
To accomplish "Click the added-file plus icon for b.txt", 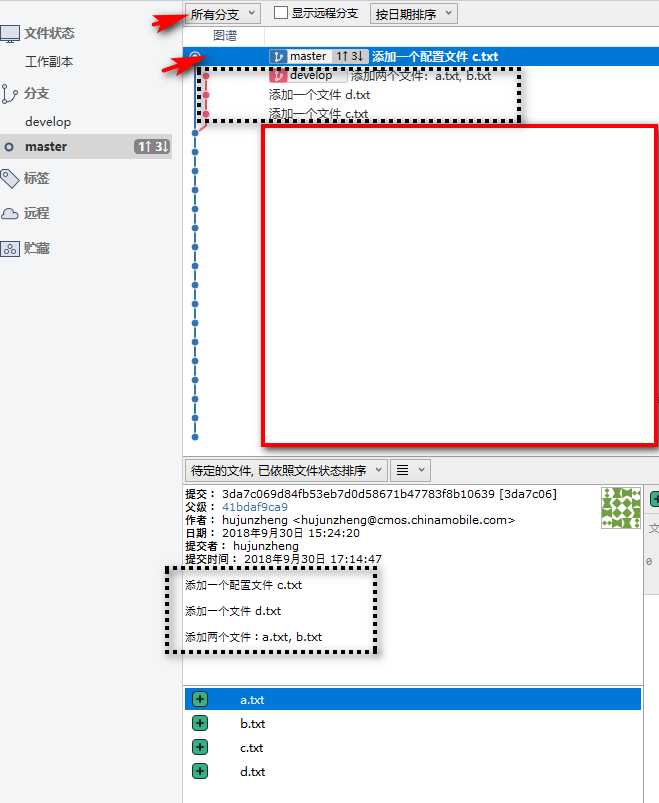I will (200, 723).
